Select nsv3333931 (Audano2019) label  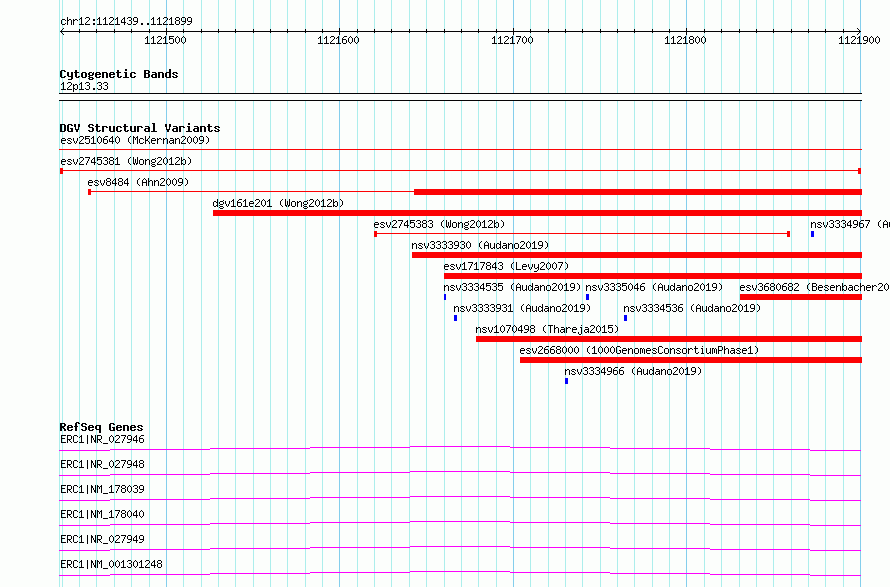(522, 308)
